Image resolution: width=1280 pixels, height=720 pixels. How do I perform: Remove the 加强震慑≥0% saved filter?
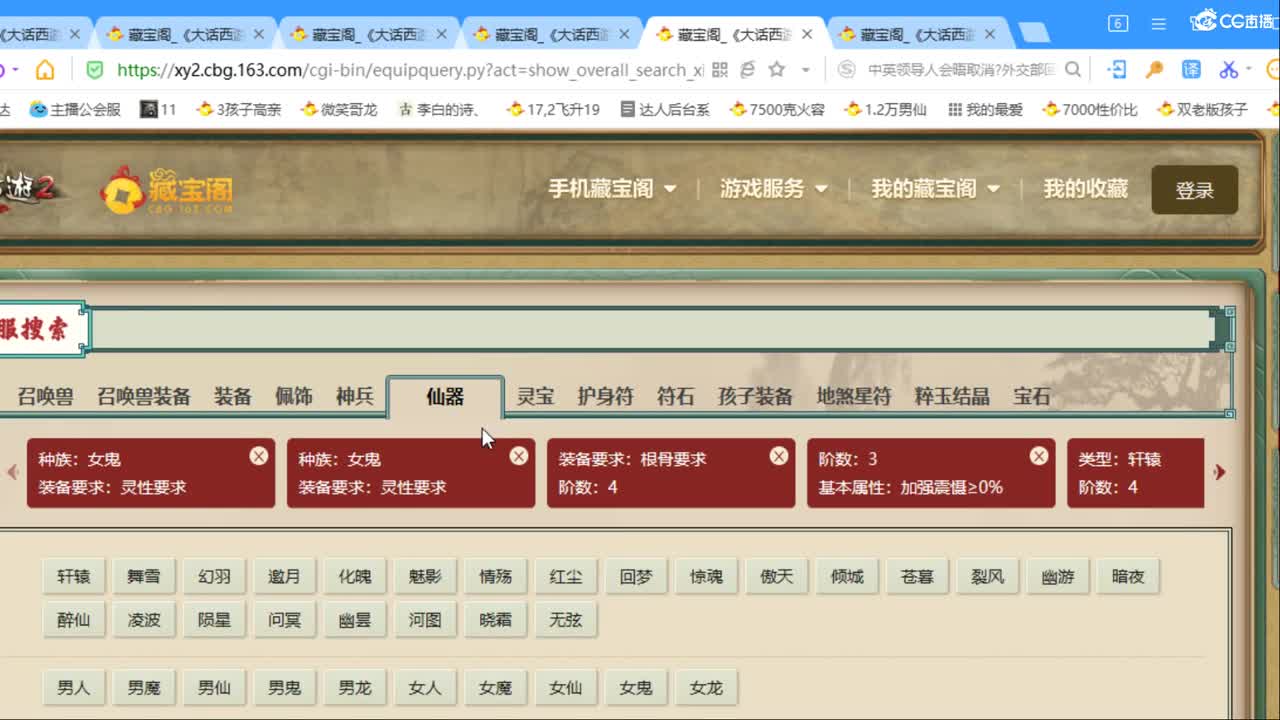(1039, 456)
